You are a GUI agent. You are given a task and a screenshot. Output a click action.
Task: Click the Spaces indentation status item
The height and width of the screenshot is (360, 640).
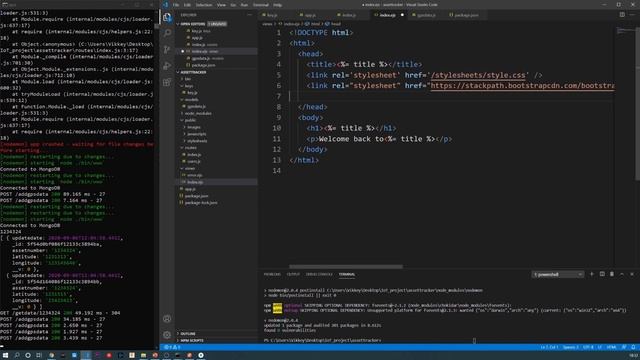point(570,347)
